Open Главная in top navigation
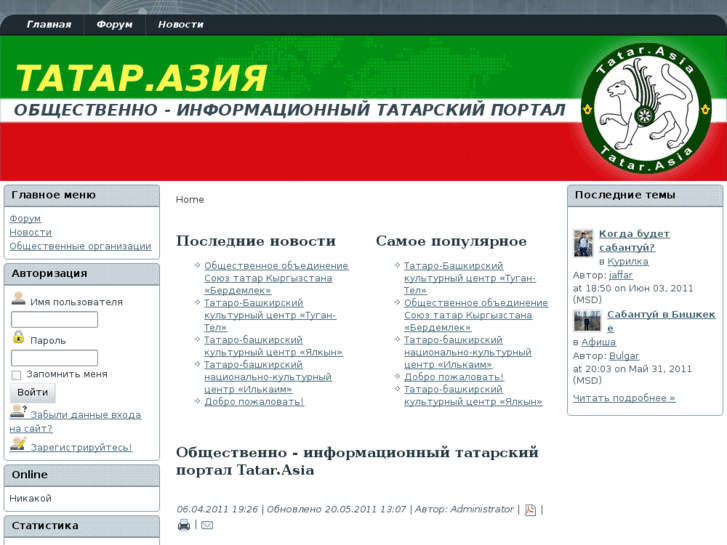This screenshot has height=545, width=727. [x=49, y=25]
